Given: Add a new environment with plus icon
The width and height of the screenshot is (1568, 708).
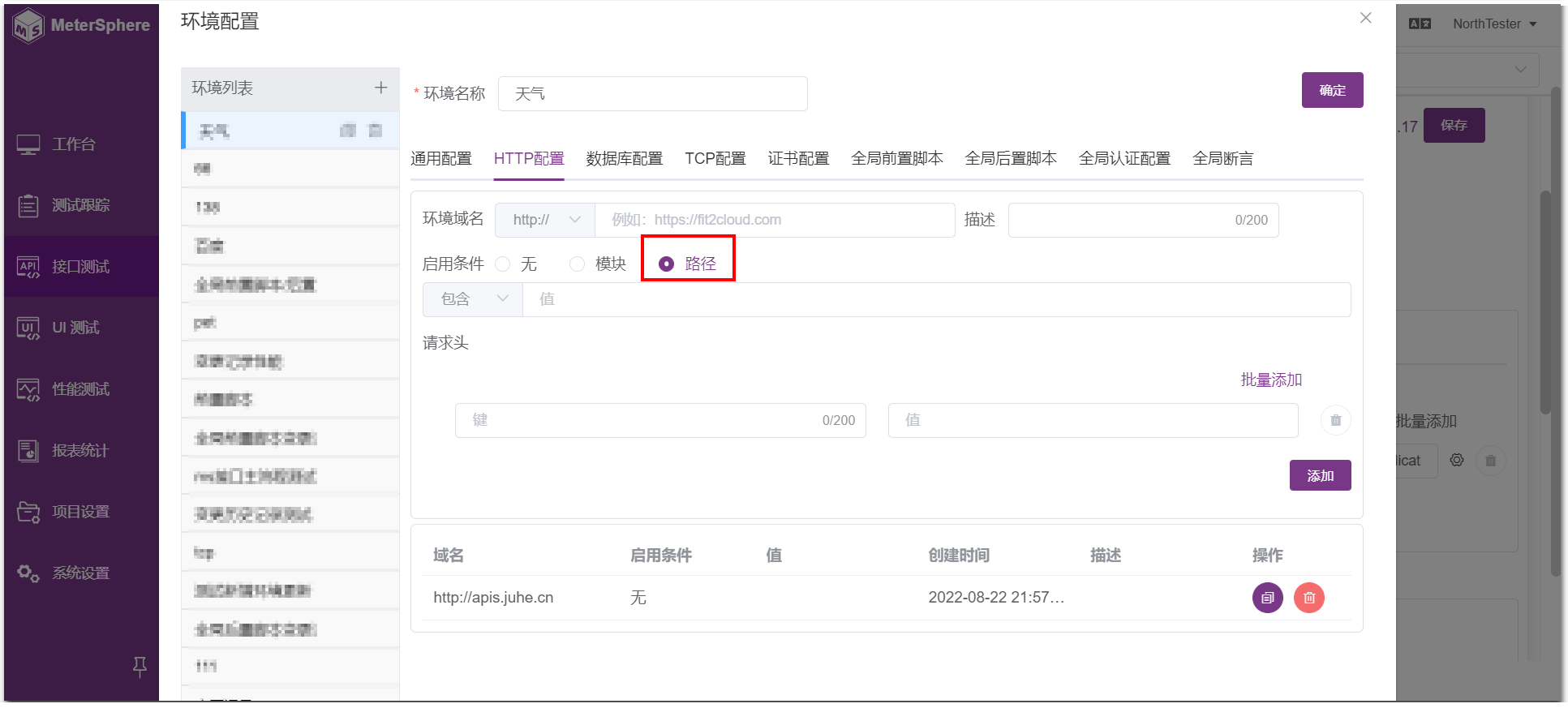Looking at the screenshot, I should coord(380,88).
